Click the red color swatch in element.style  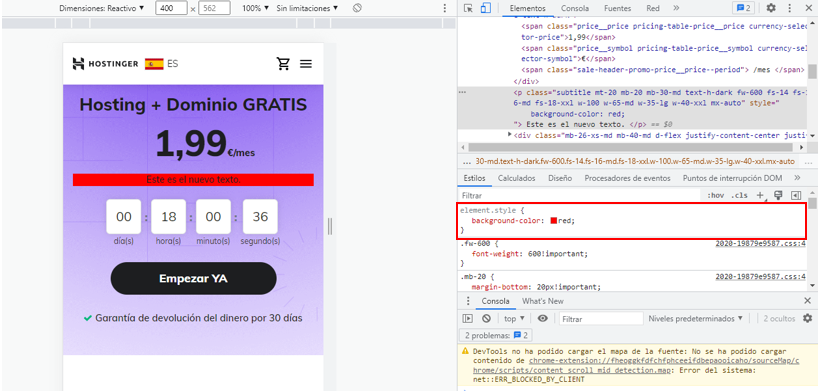tap(554, 221)
